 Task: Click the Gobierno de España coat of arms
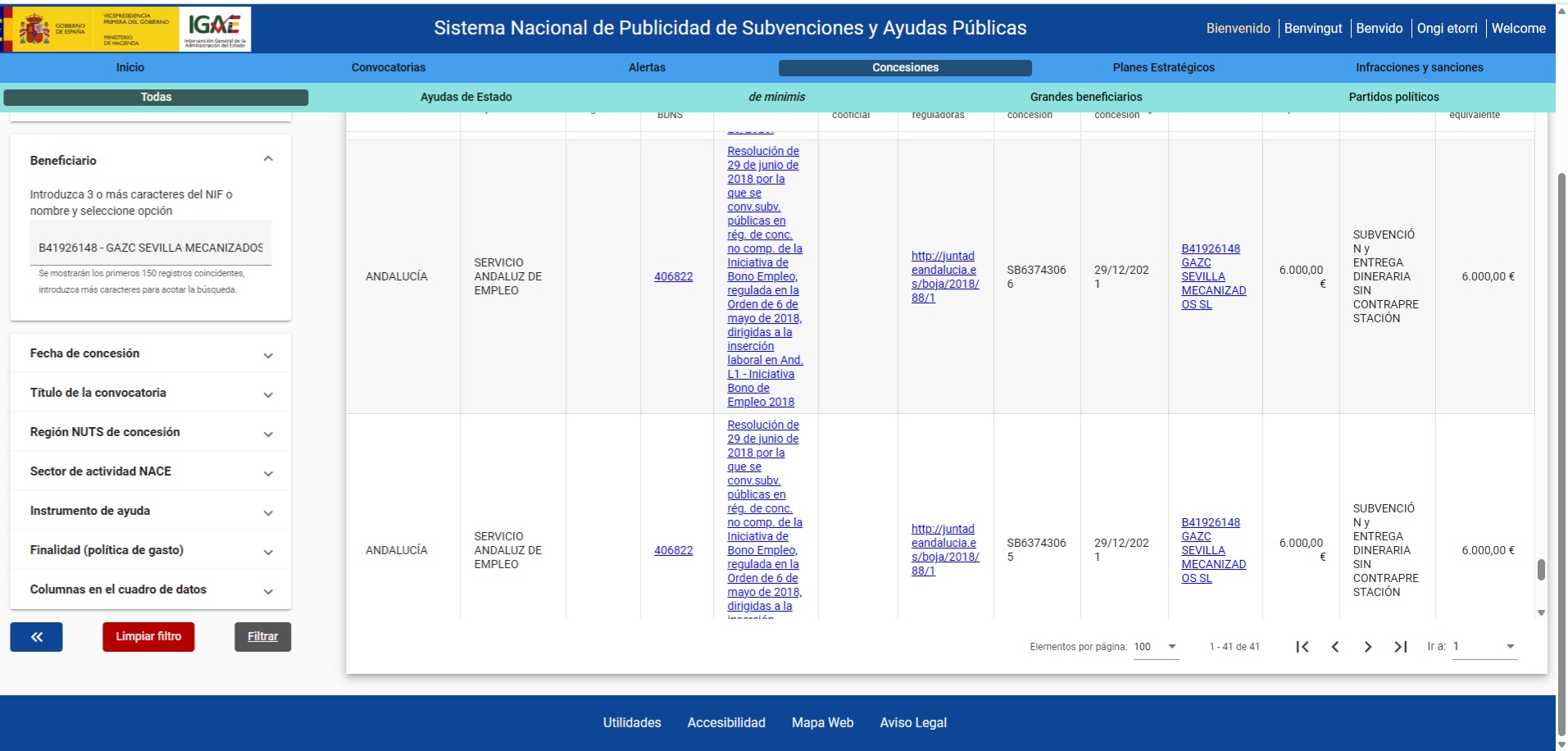[34, 30]
